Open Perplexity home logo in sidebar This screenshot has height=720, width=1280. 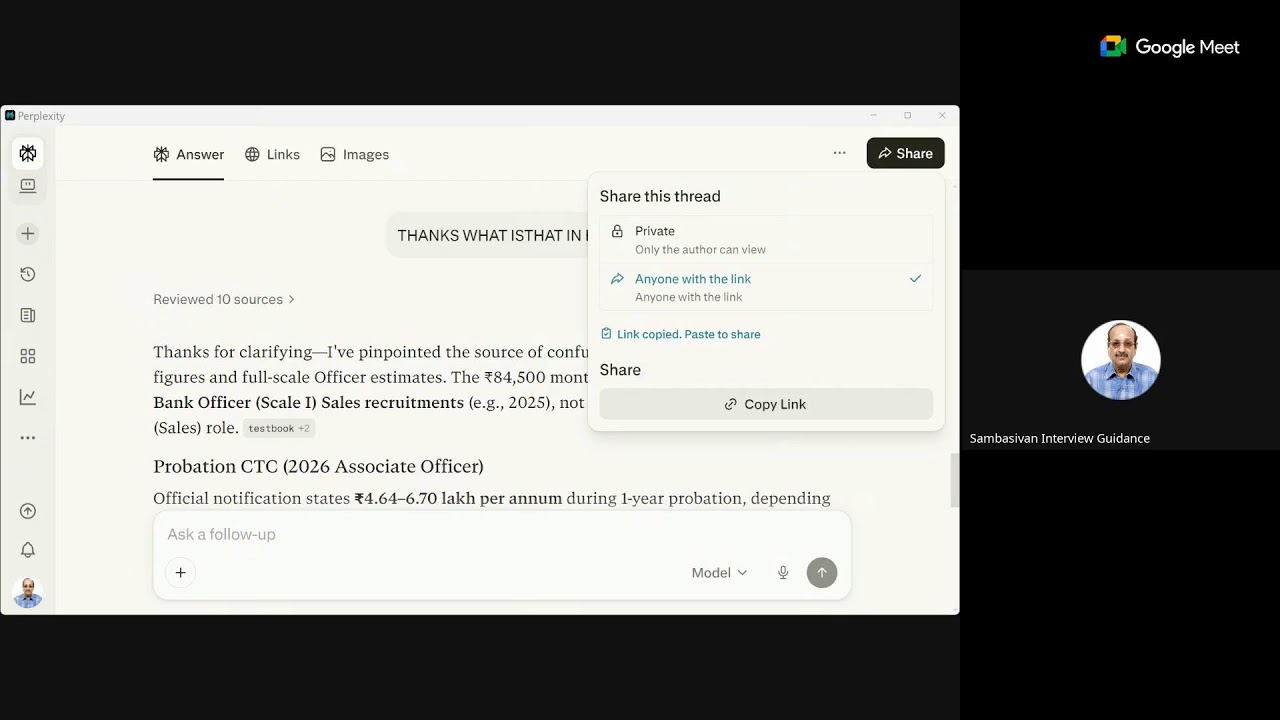click(28, 153)
